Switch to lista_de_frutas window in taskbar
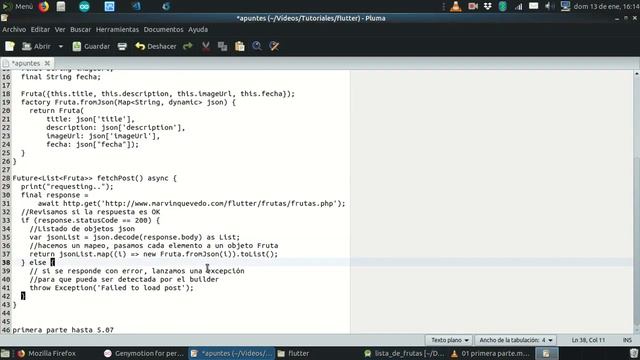 [x=404, y=353]
